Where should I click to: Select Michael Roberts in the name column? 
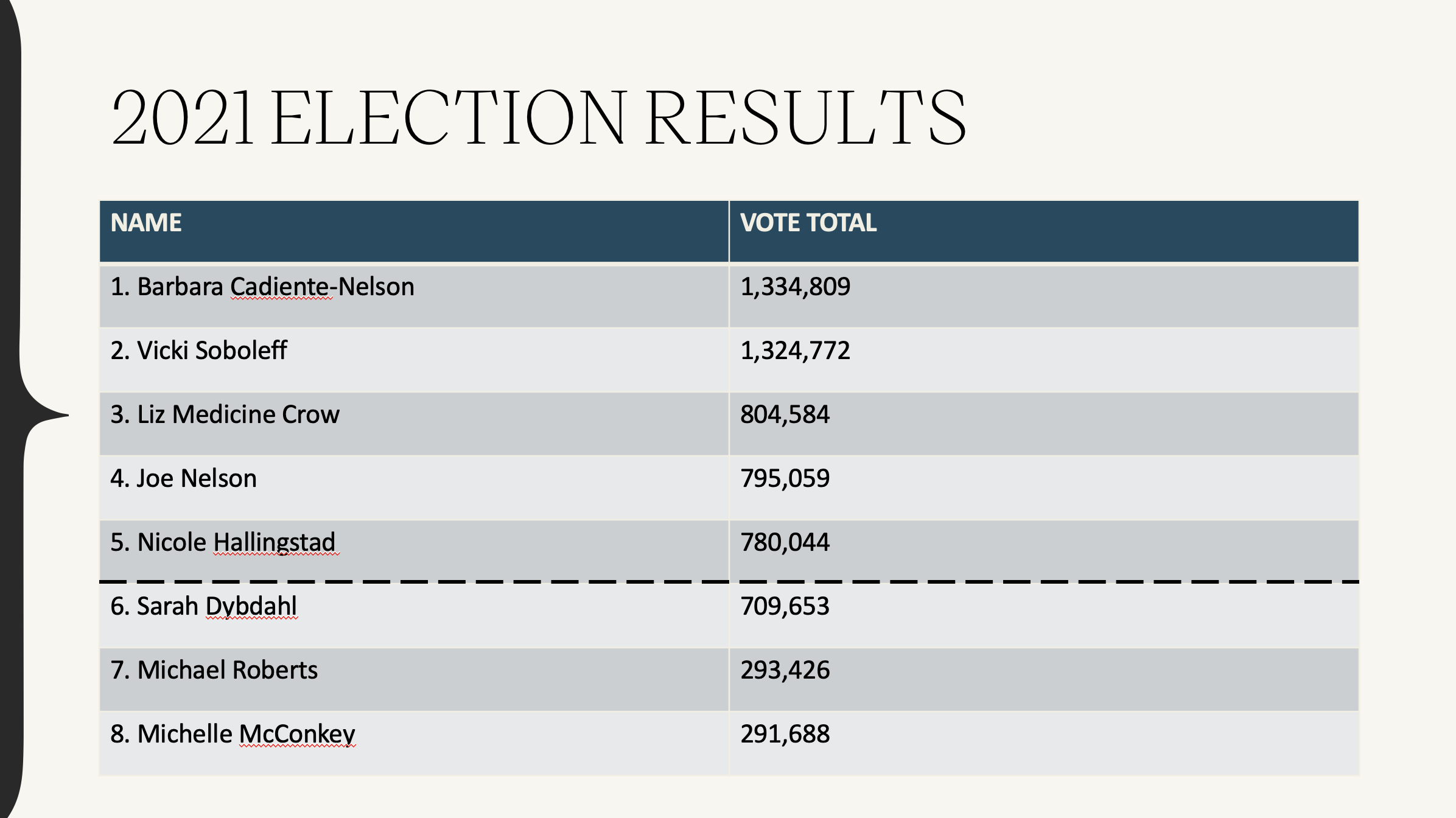[x=214, y=670]
